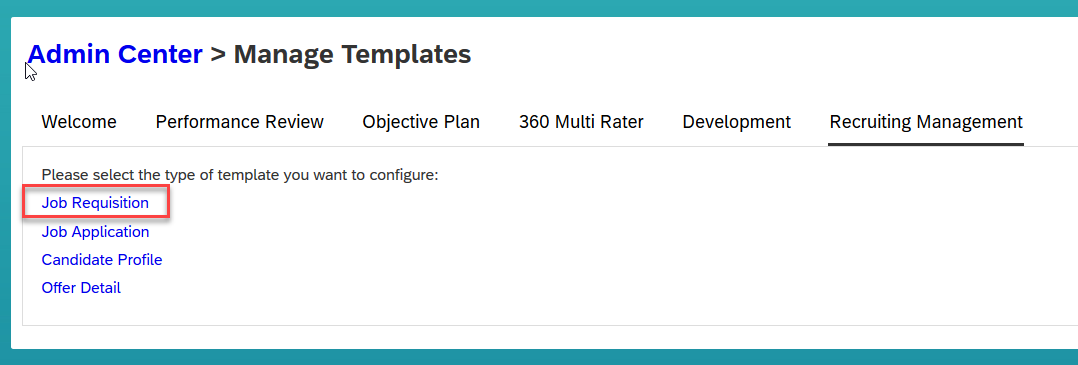Choose Job Requisition highlighted in red box
The height and width of the screenshot is (365, 1078).
[95, 203]
